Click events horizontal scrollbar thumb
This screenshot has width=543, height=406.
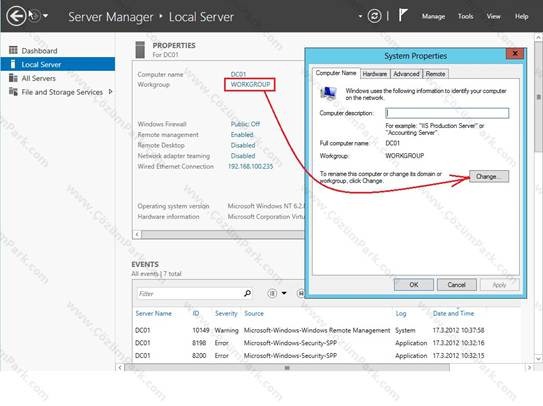click(287, 368)
